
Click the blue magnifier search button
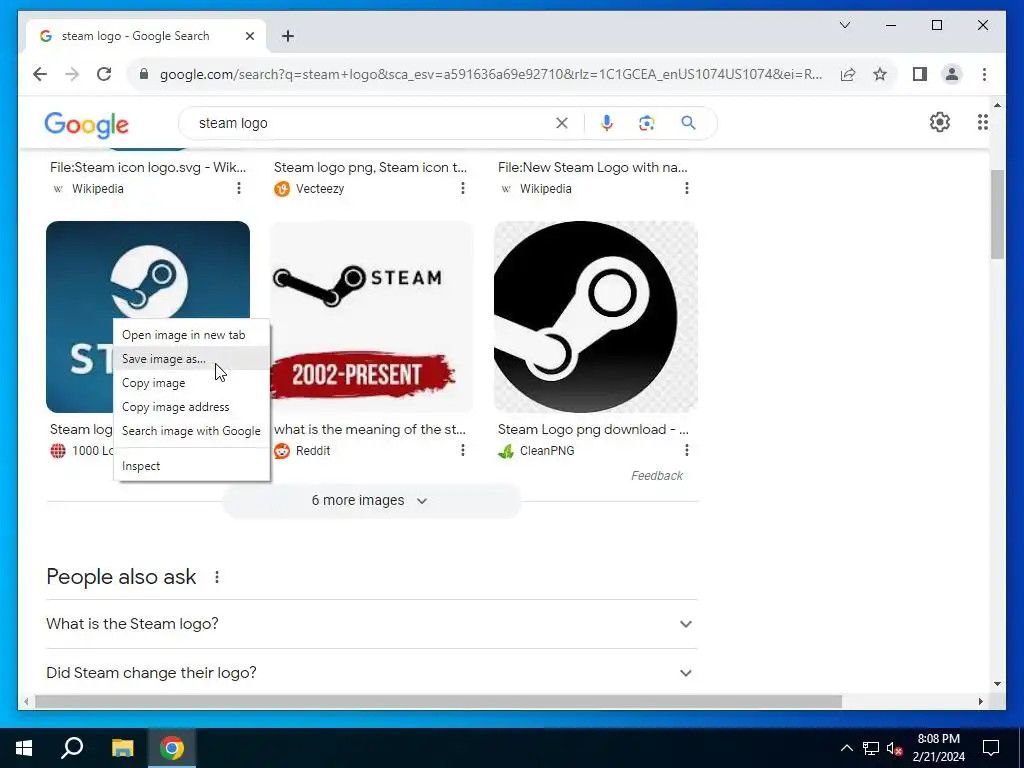(688, 123)
